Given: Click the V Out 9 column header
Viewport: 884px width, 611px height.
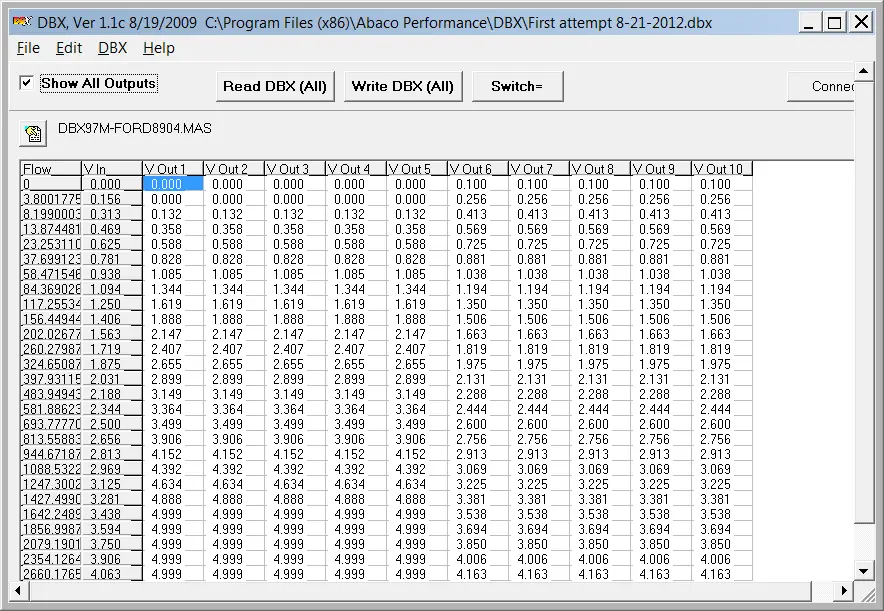Looking at the screenshot, I should point(660,169).
